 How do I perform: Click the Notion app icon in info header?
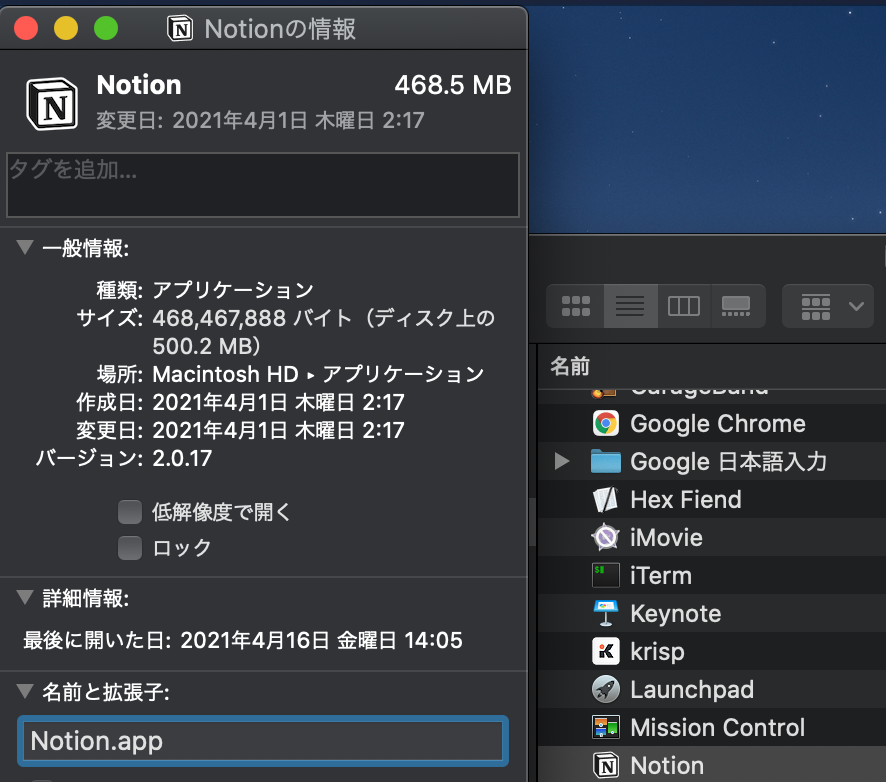point(53,105)
